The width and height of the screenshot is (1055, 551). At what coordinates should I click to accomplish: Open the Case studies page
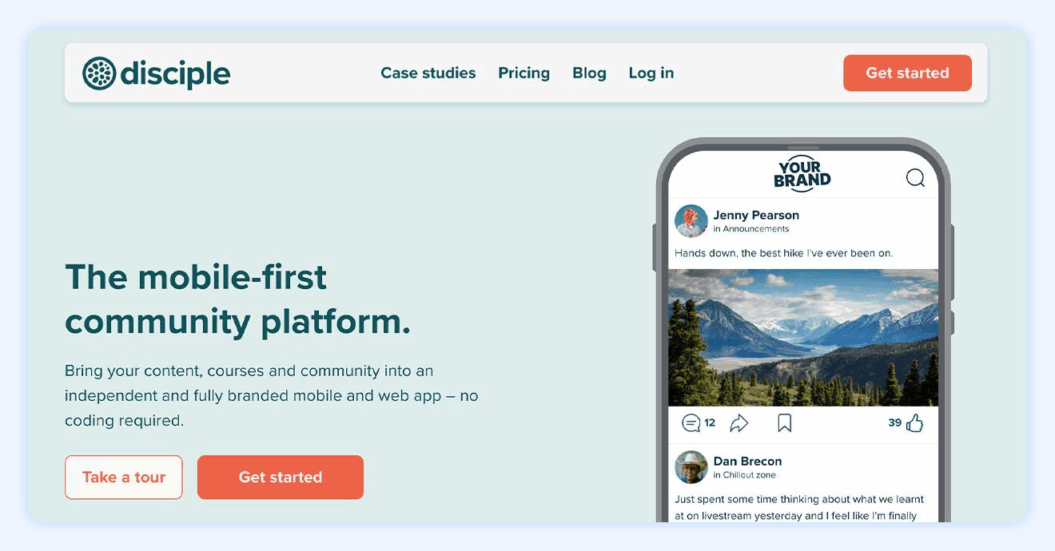(x=428, y=73)
